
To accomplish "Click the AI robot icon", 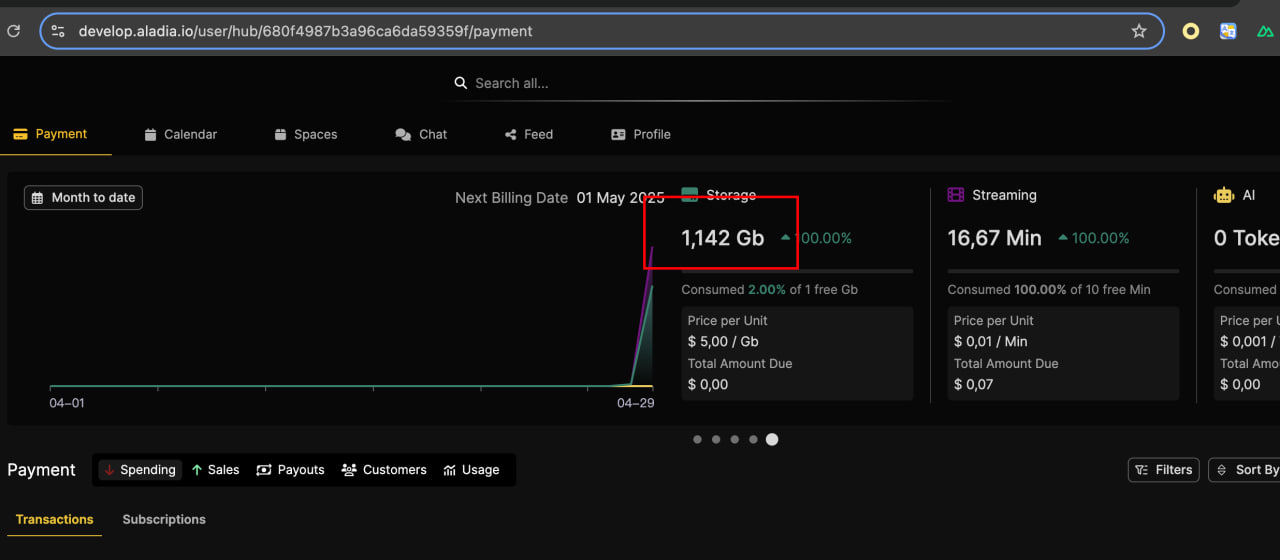I will [1224, 195].
